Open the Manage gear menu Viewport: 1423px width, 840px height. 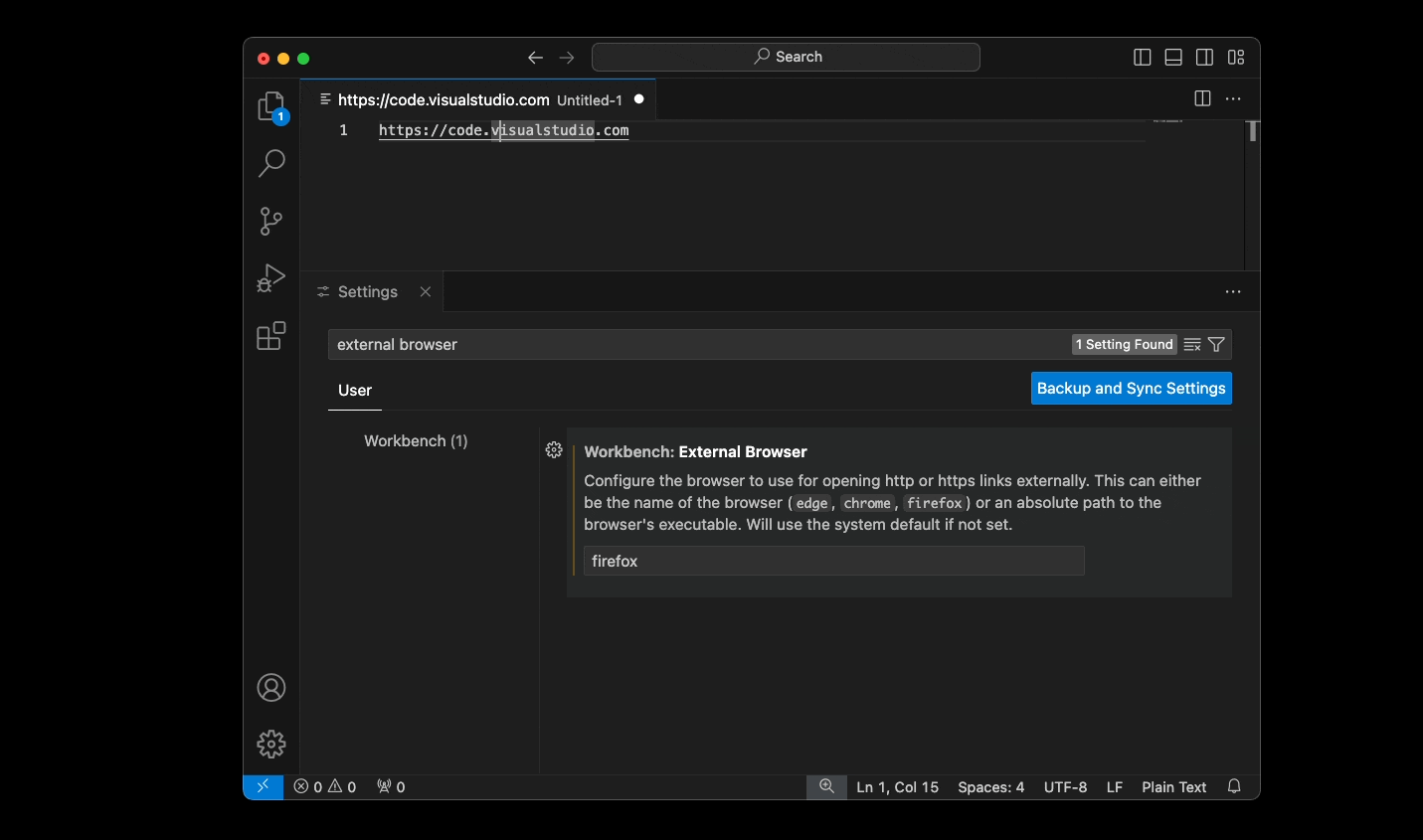click(270, 744)
